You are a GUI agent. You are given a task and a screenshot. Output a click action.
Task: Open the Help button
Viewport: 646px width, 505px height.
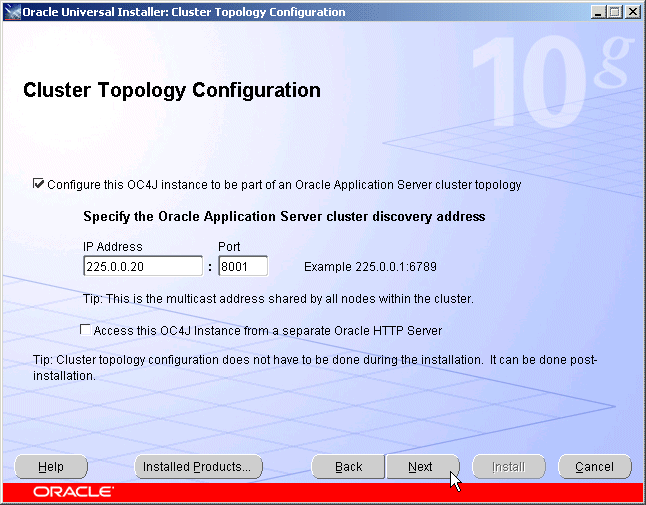click(51, 467)
